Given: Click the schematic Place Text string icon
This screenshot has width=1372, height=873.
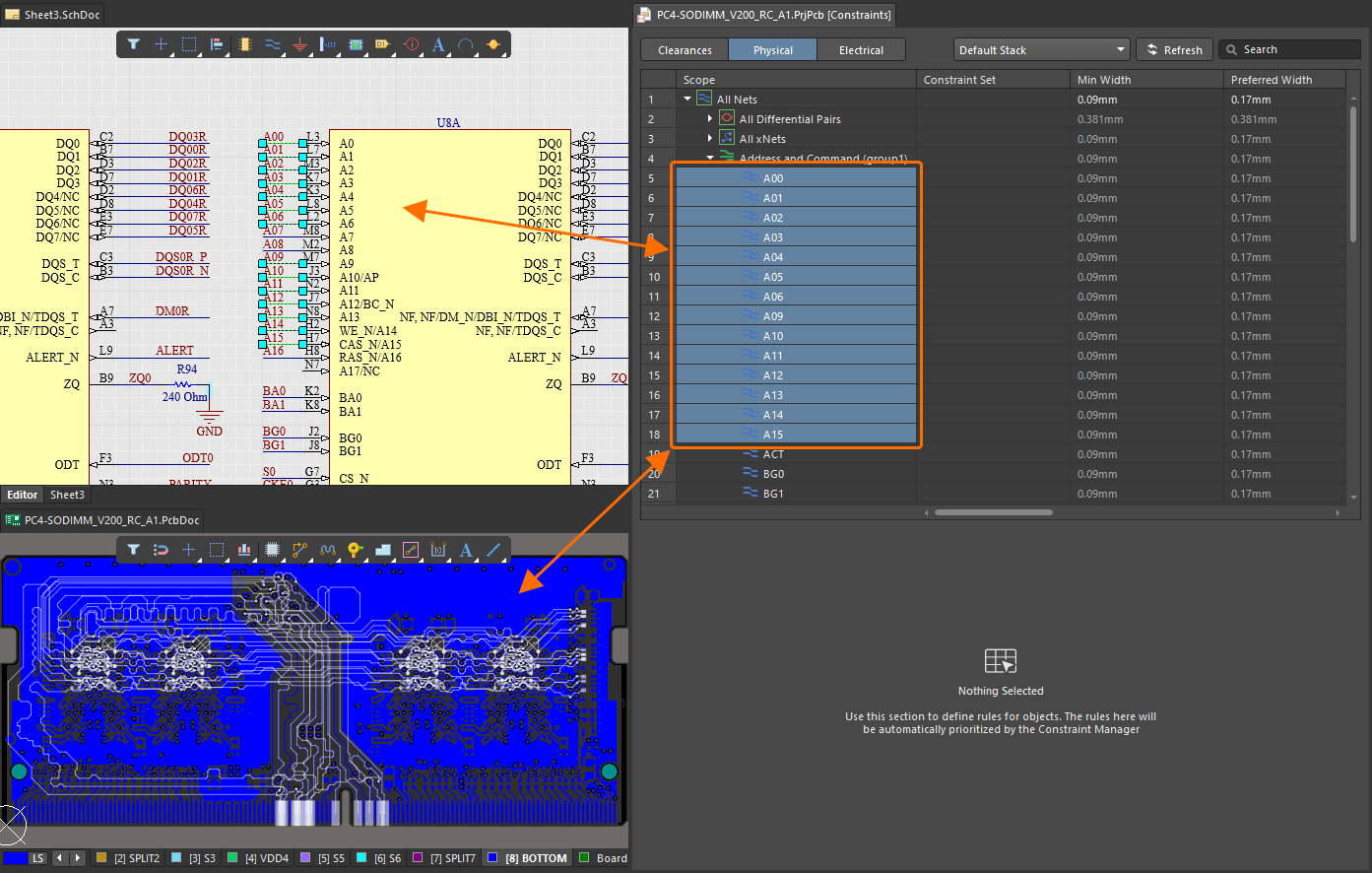Looking at the screenshot, I should coord(438,44).
